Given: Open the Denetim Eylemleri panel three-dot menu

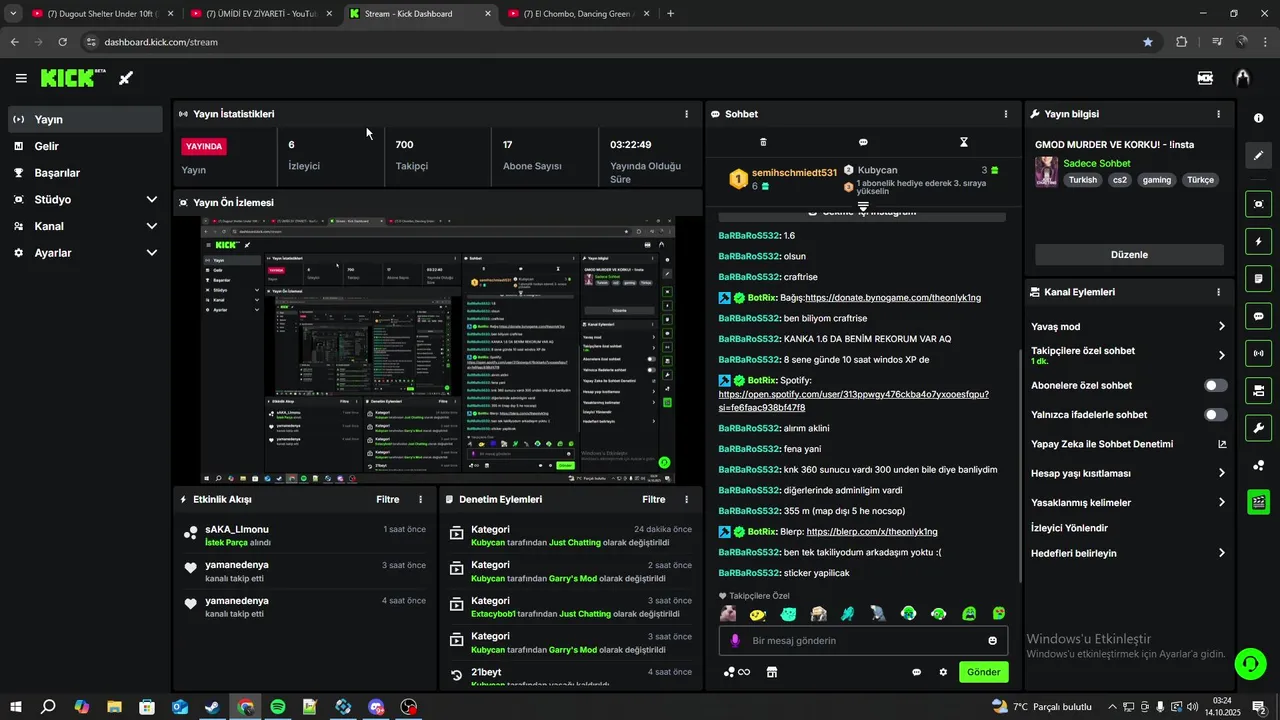Looking at the screenshot, I should coord(686,499).
